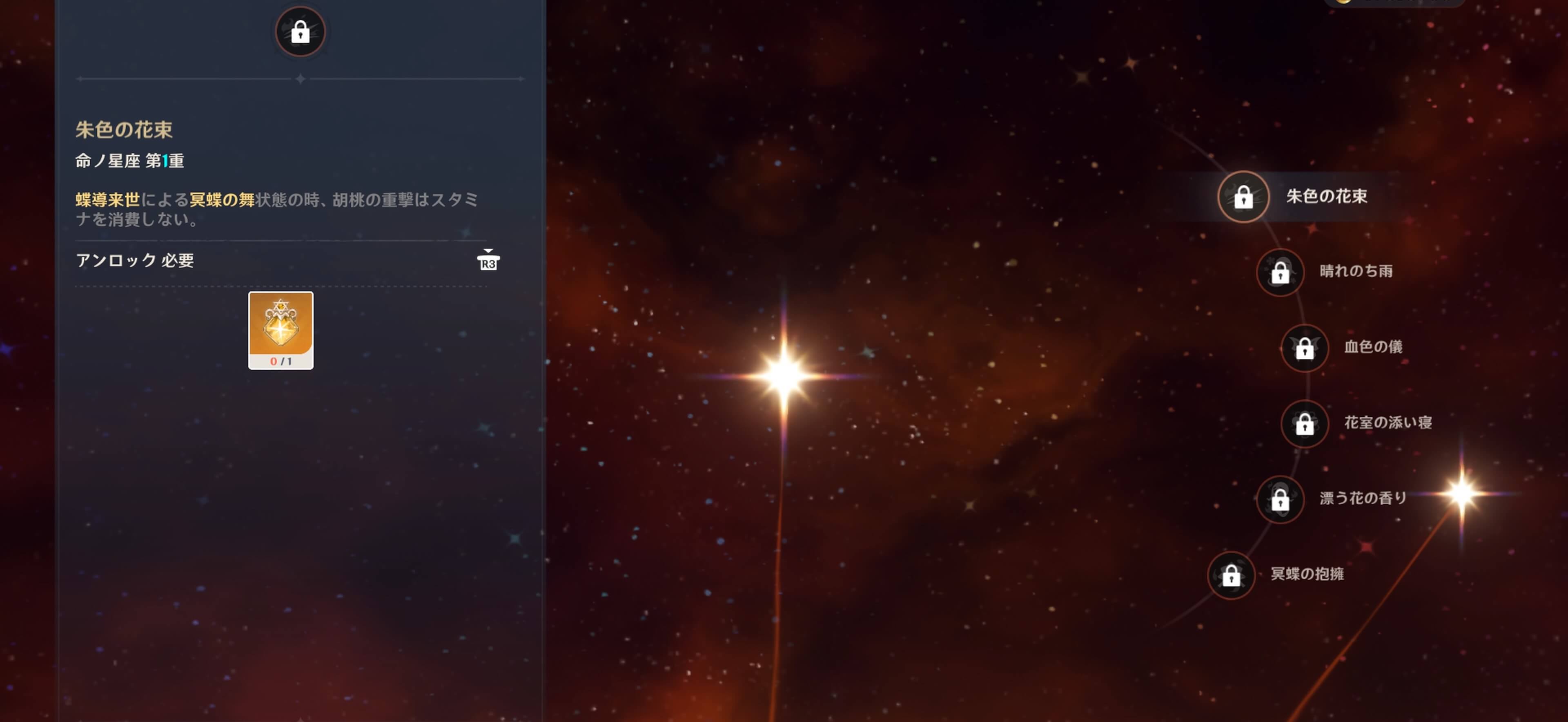Select the 花室の添い寝 constellation lock icon
Screen dimensions: 1568x722
(x=1304, y=423)
